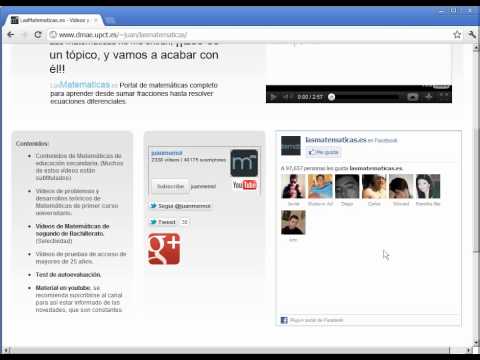Click the browser back arrow
Viewport: 480px width, 360px height.
click(11, 34)
